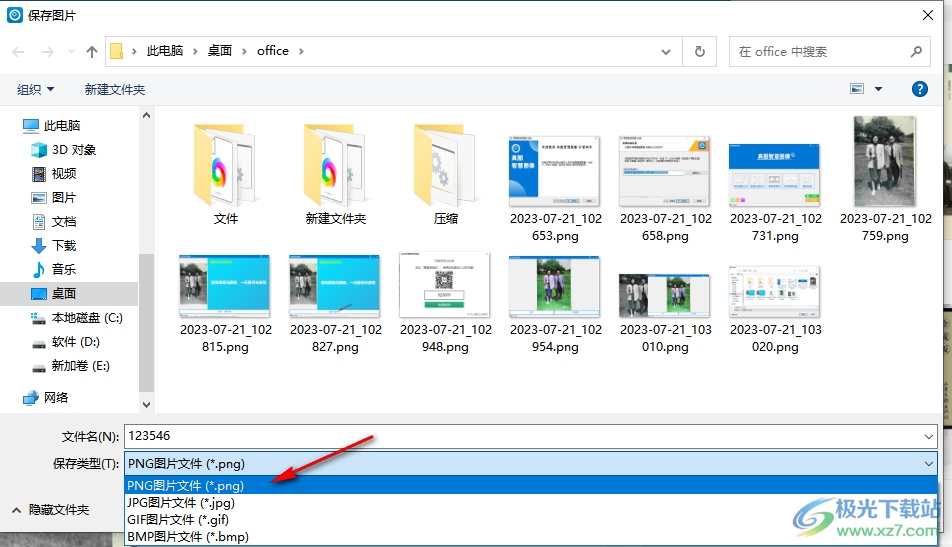Open the address bar history dropdown
The height and width of the screenshot is (547, 952).
pos(667,51)
